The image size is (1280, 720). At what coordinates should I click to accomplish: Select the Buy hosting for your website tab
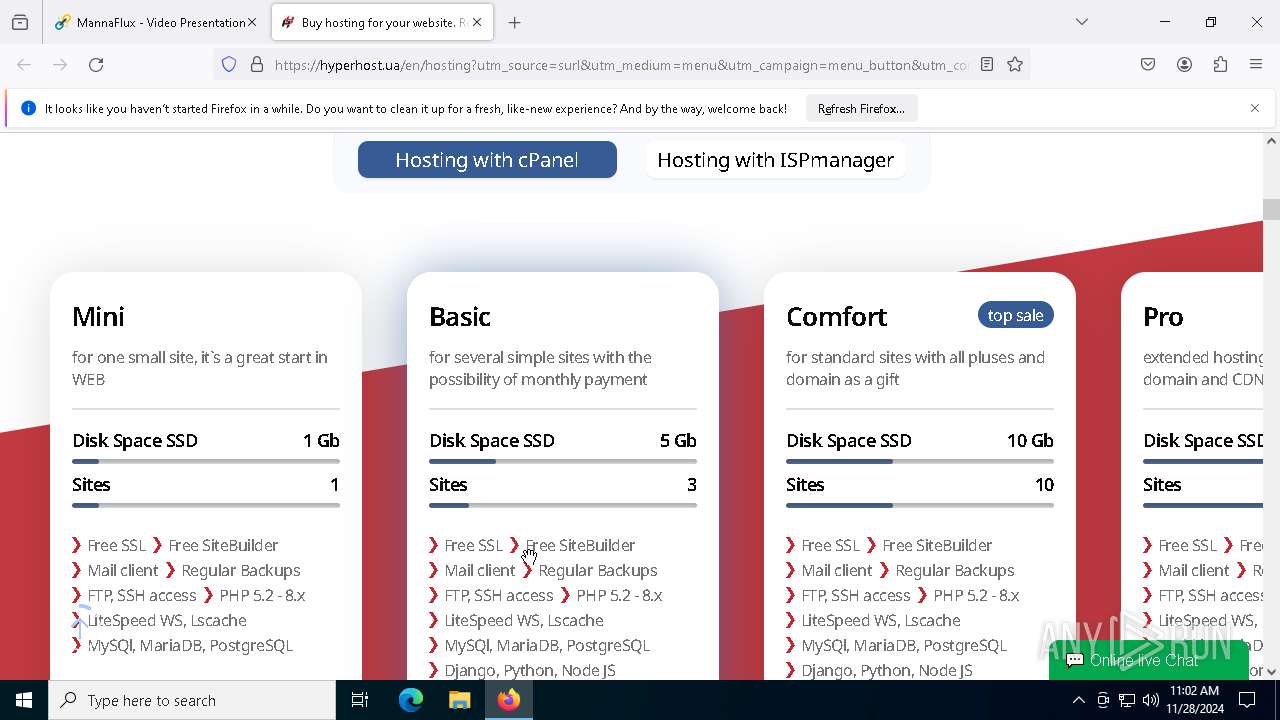[x=383, y=22]
